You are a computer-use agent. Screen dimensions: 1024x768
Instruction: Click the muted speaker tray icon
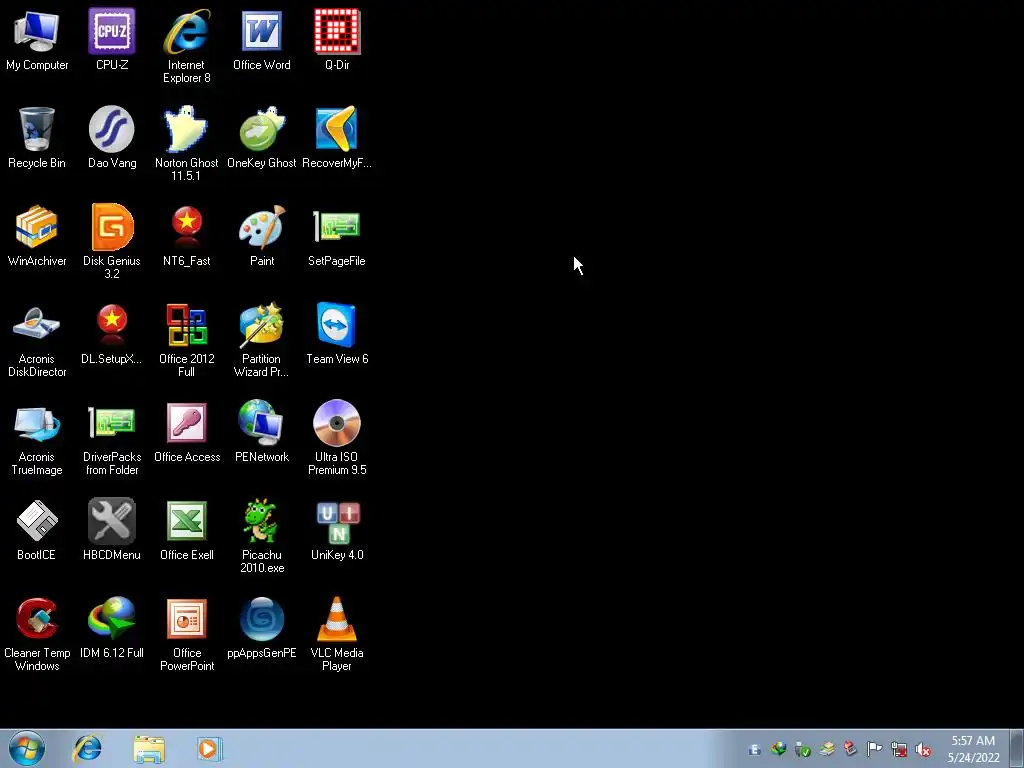click(923, 750)
